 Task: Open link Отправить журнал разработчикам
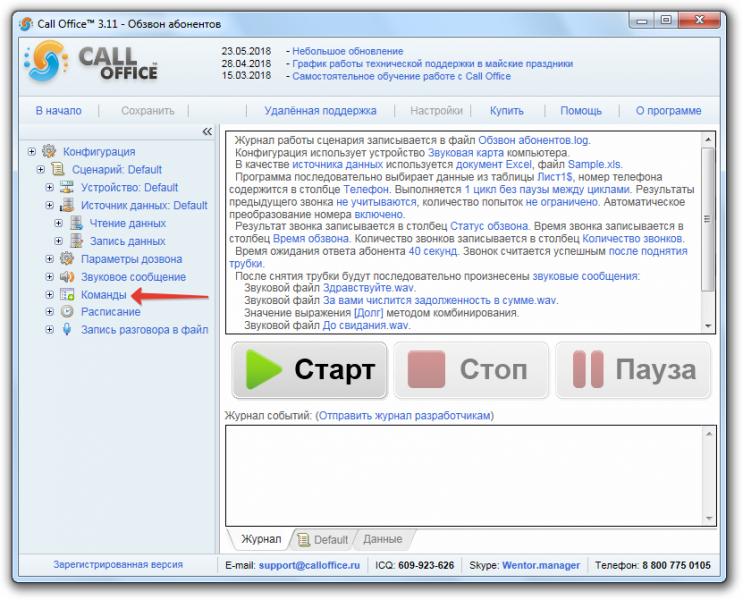tap(405, 416)
